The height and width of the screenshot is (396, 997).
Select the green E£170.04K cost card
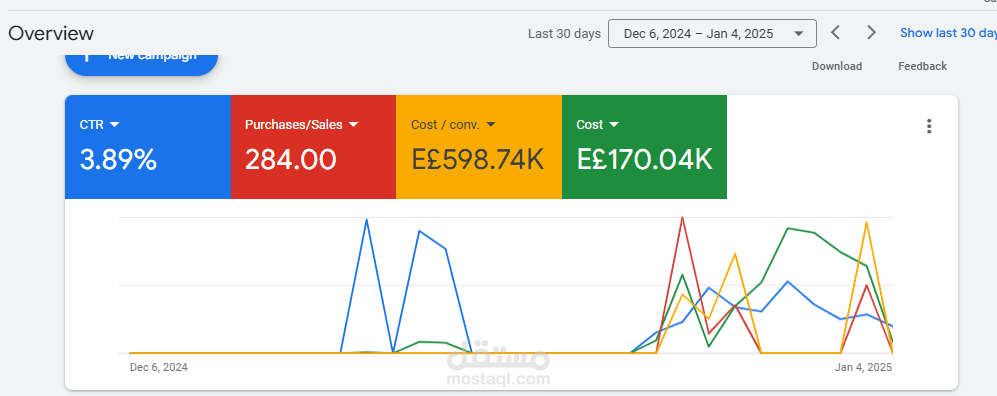click(644, 147)
